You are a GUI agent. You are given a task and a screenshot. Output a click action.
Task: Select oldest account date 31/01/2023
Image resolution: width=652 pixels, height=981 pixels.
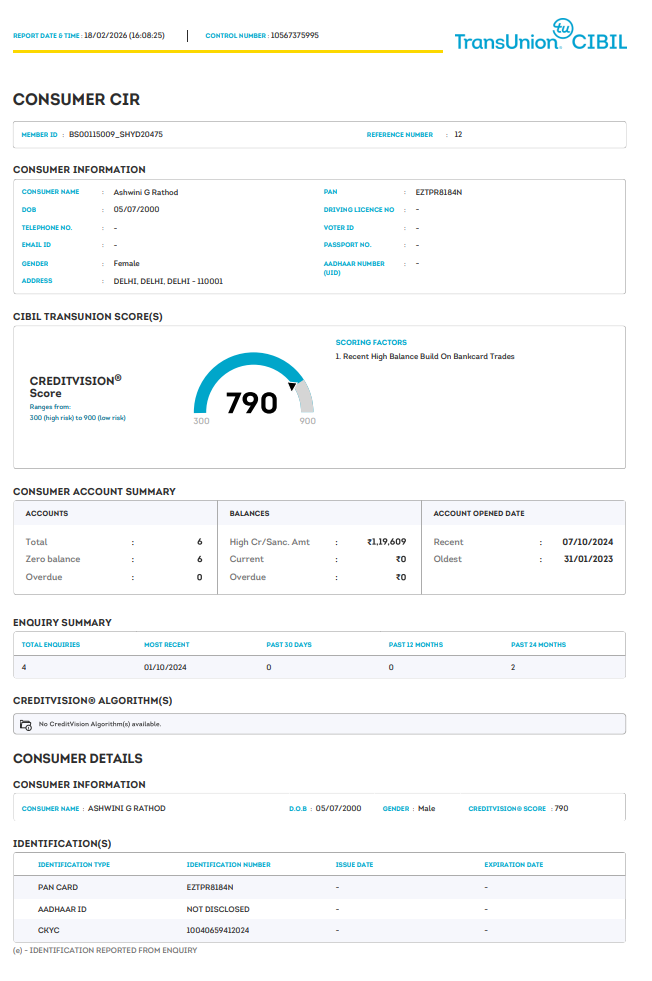click(x=588, y=559)
